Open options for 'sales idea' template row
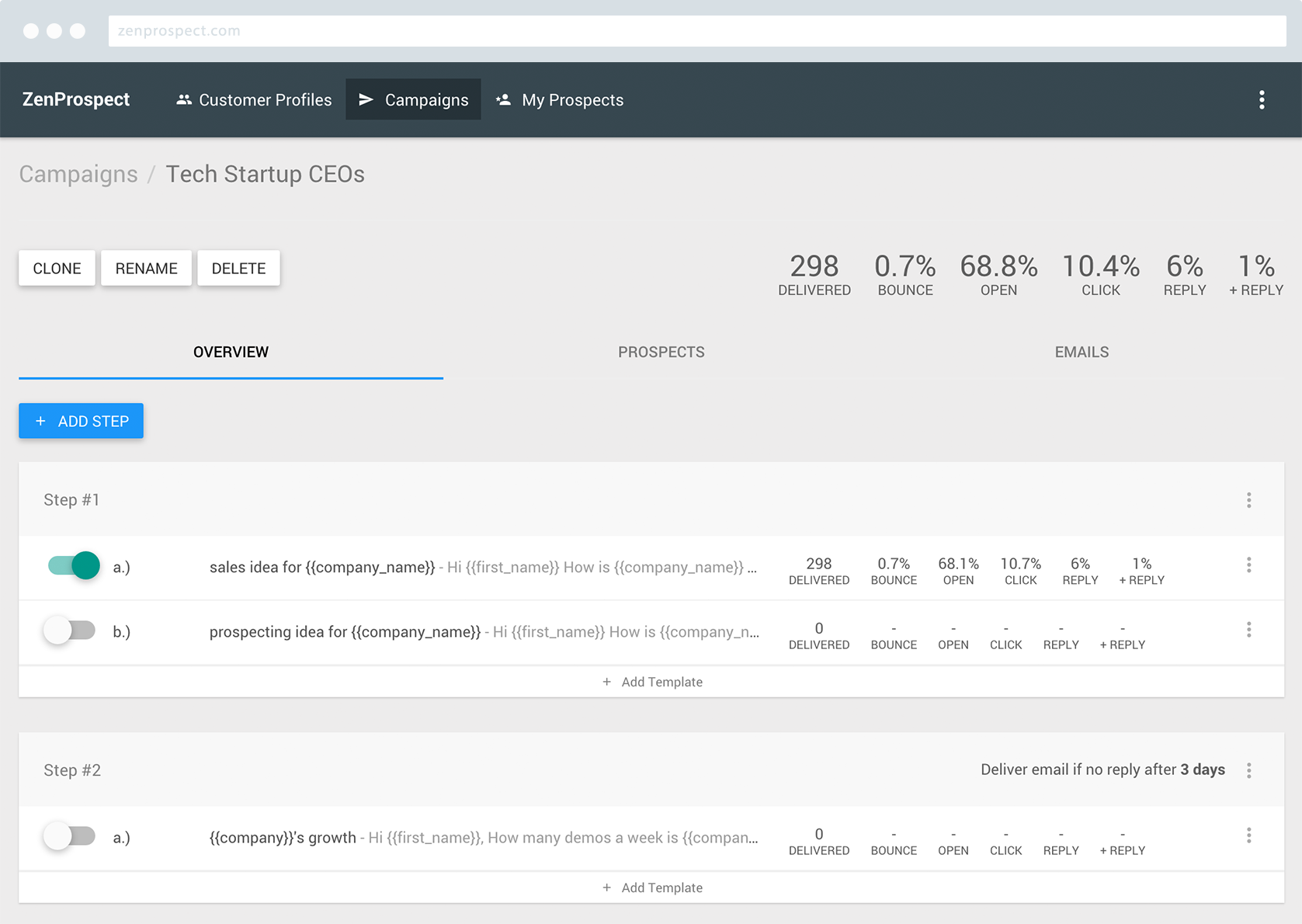 pyautogui.click(x=1248, y=565)
